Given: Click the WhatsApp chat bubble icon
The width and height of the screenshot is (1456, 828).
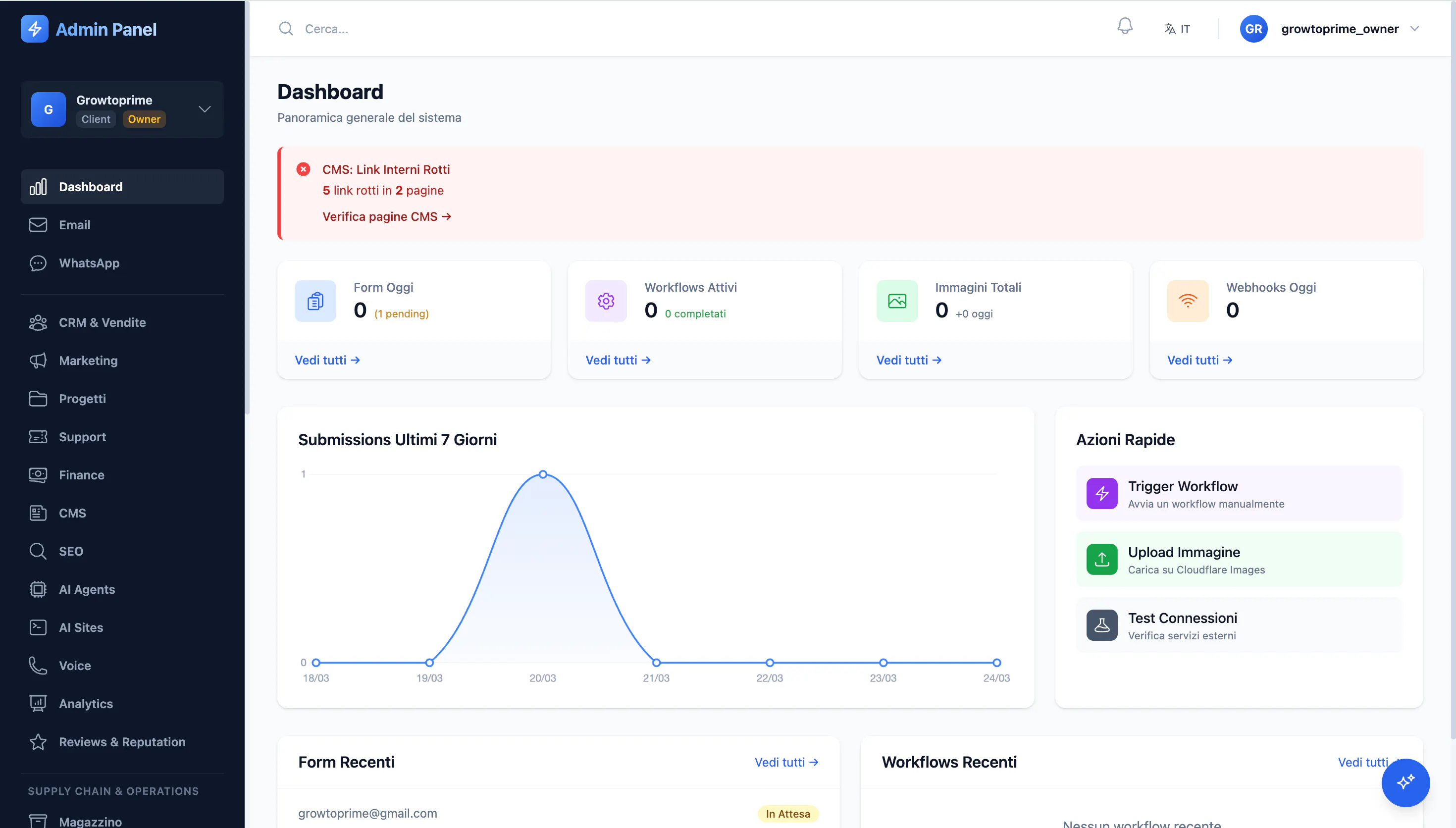Looking at the screenshot, I should 38,263.
